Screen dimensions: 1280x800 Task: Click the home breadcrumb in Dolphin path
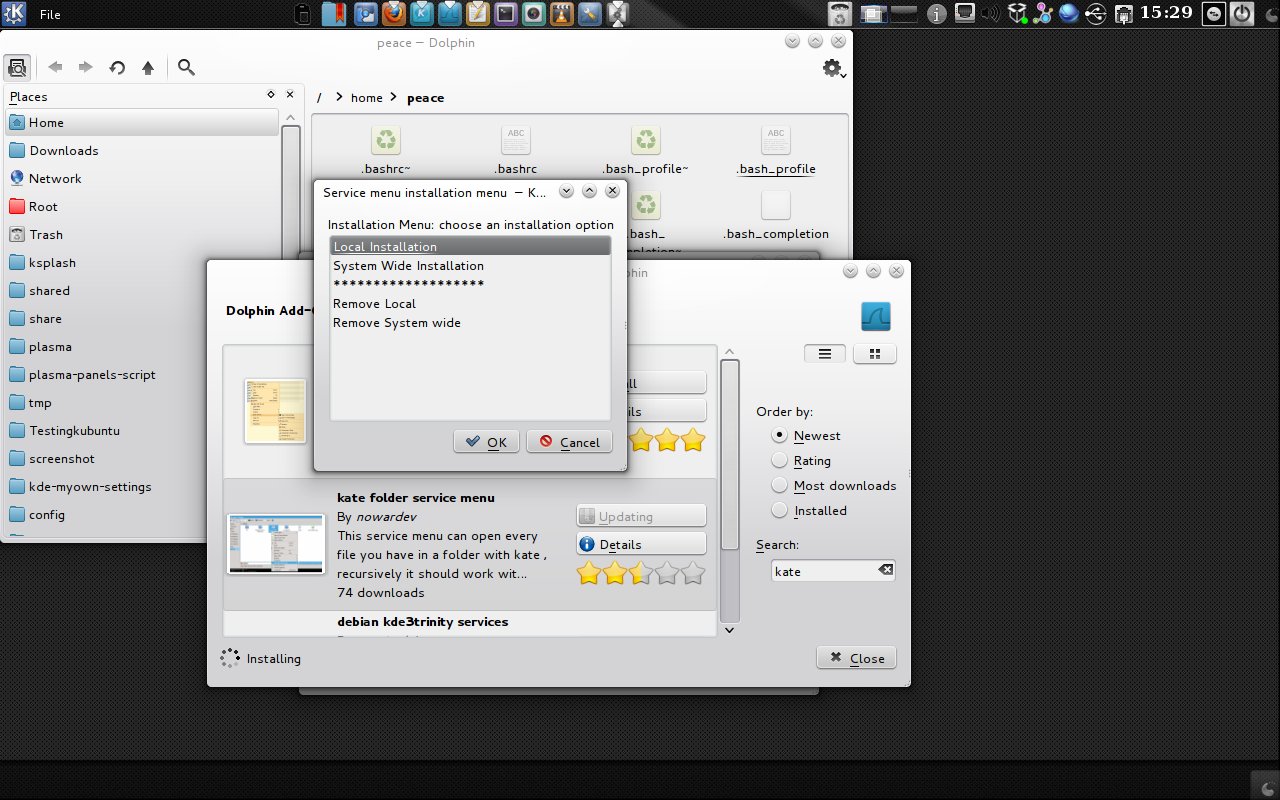point(367,97)
